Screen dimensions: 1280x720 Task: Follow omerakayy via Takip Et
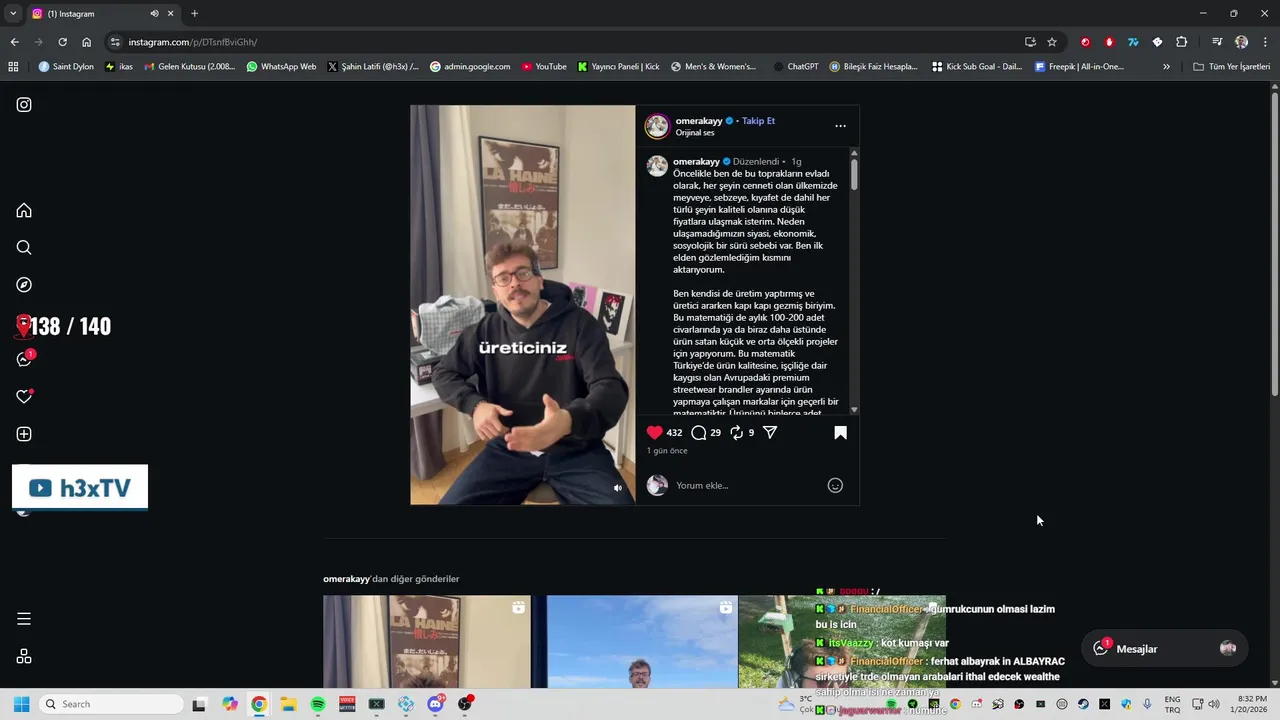(758, 121)
